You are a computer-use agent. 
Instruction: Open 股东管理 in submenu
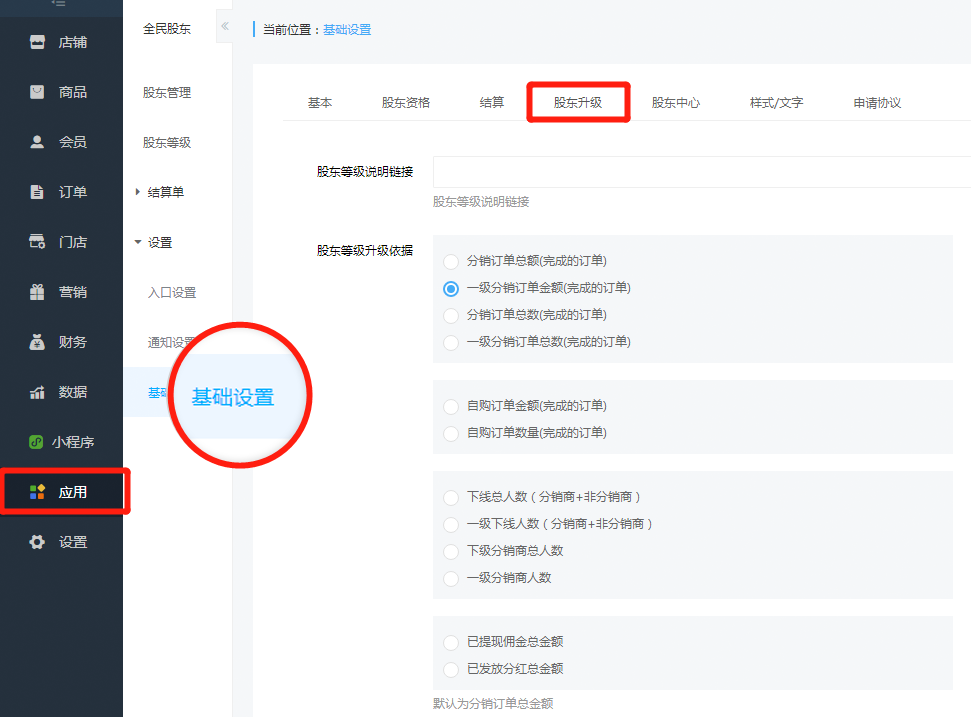(167, 92)
